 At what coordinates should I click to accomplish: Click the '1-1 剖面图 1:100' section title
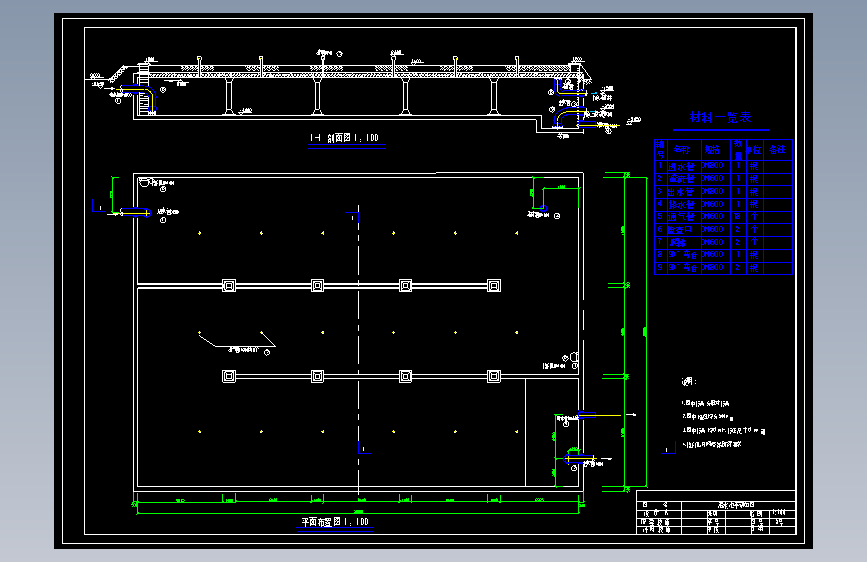[x=344, y=138]
